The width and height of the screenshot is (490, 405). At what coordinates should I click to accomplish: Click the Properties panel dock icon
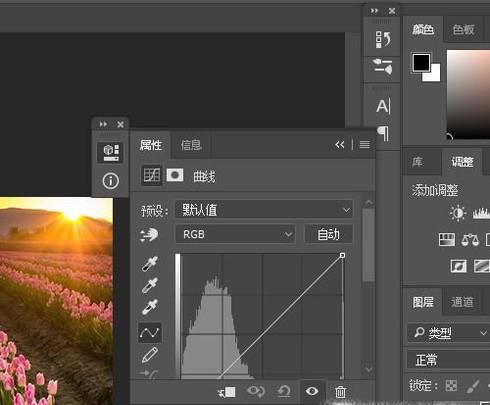point(111,153)
